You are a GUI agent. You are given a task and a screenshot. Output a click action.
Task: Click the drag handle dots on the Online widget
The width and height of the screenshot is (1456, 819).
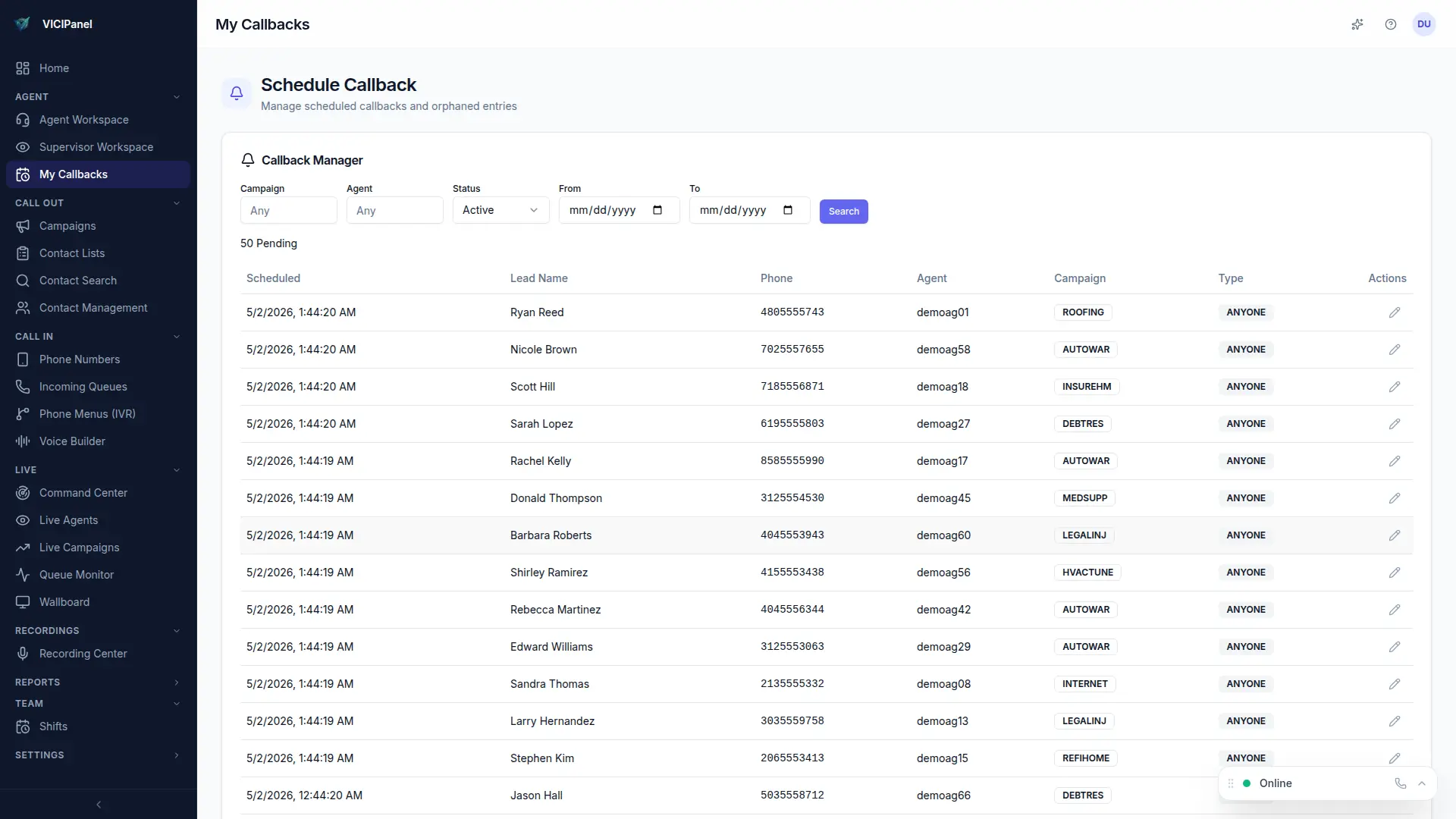1230,783
